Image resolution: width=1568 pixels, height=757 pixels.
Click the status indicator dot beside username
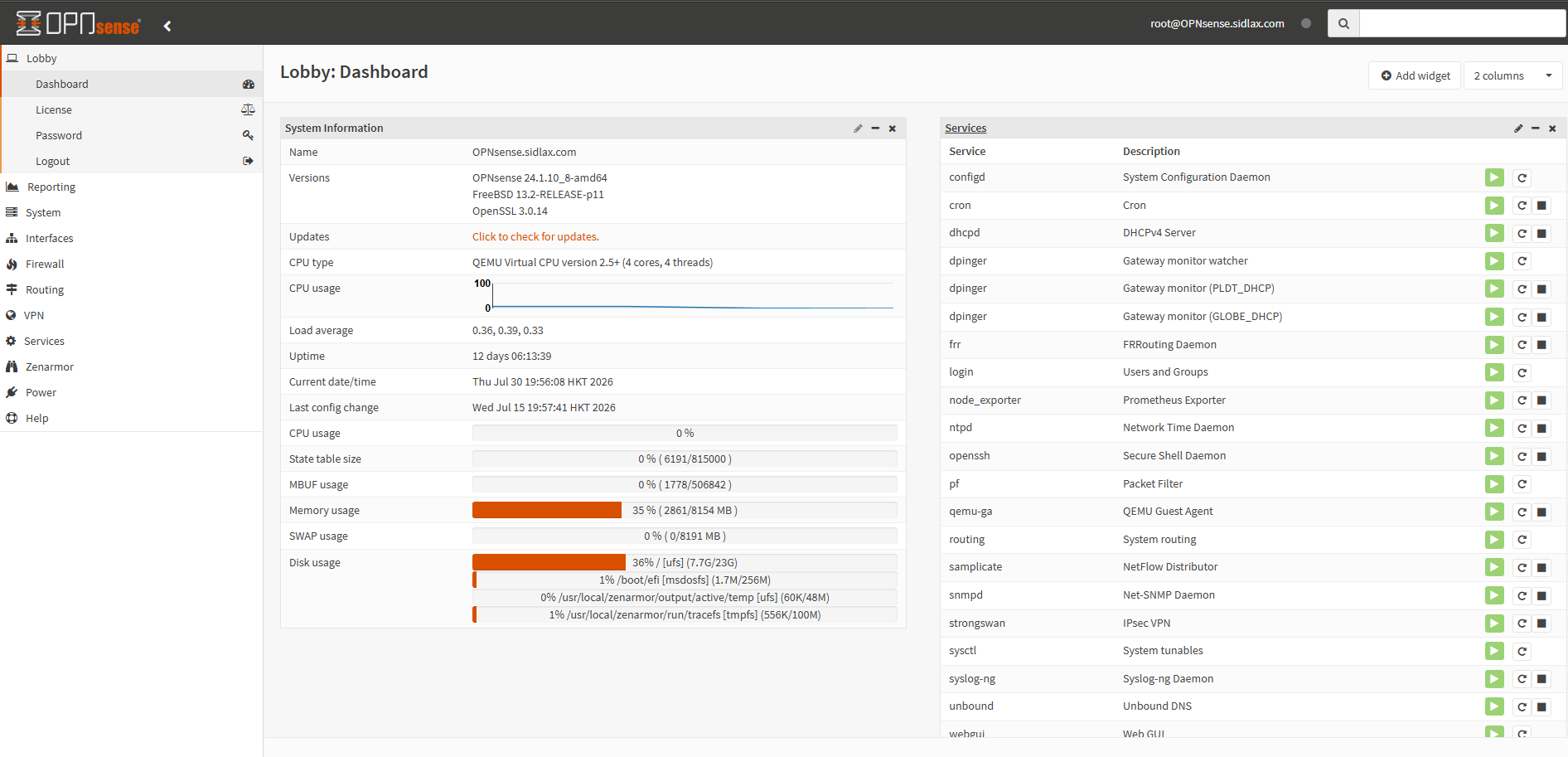(1306, 23)
